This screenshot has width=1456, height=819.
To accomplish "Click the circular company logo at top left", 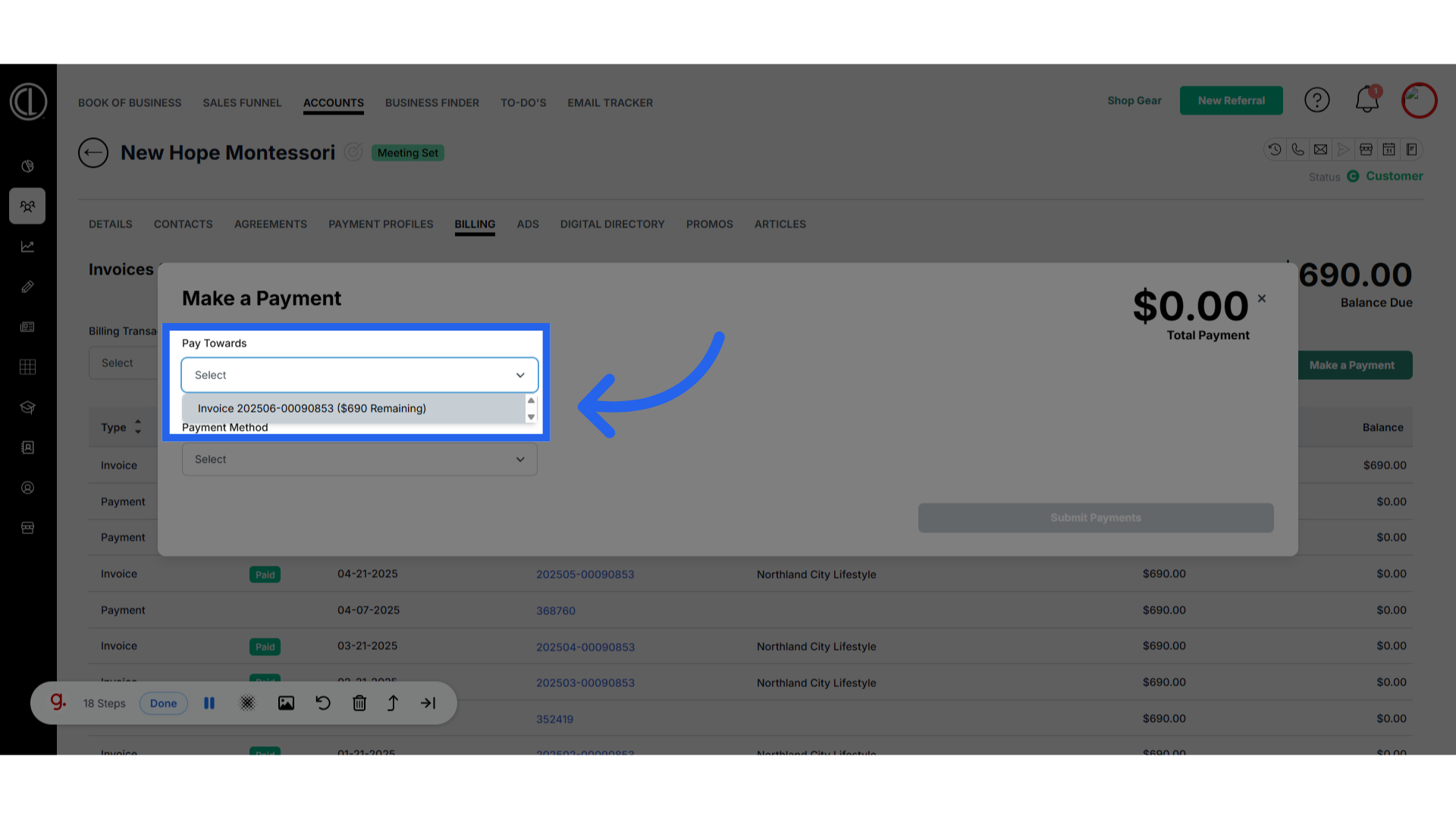I will [x=28, y=102].
